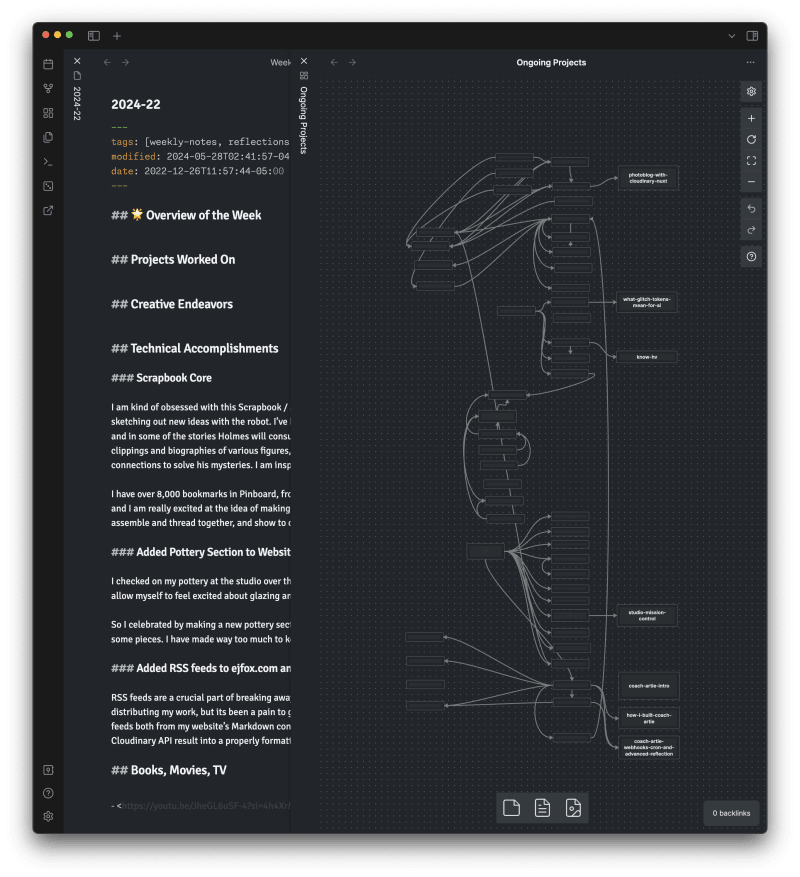This screenshot has height=877, width=800.
Task: Click Added RSS feeds heading
Action: click(x=201, y=668)
